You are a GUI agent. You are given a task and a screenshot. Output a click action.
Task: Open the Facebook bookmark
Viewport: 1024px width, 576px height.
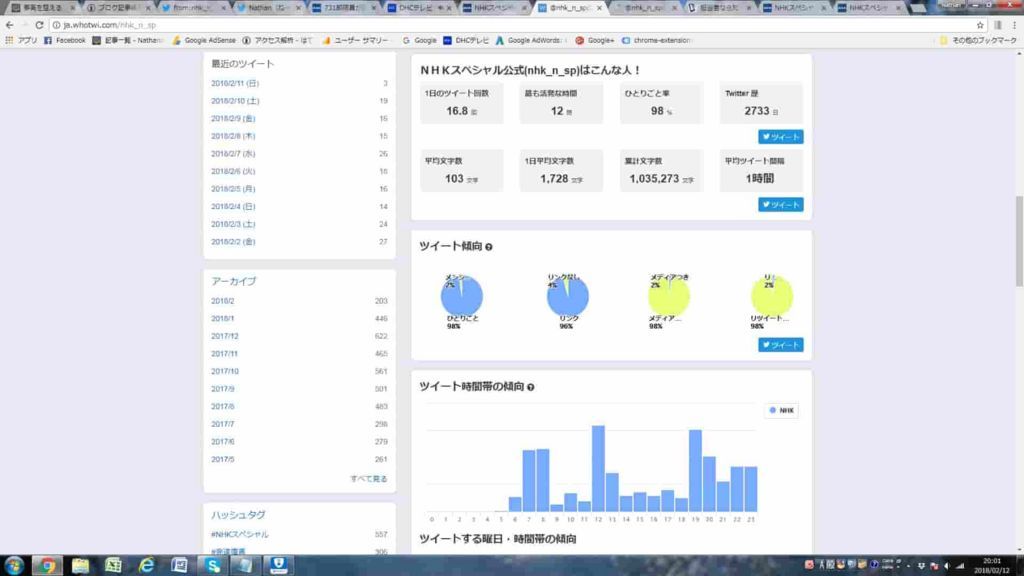65,40
